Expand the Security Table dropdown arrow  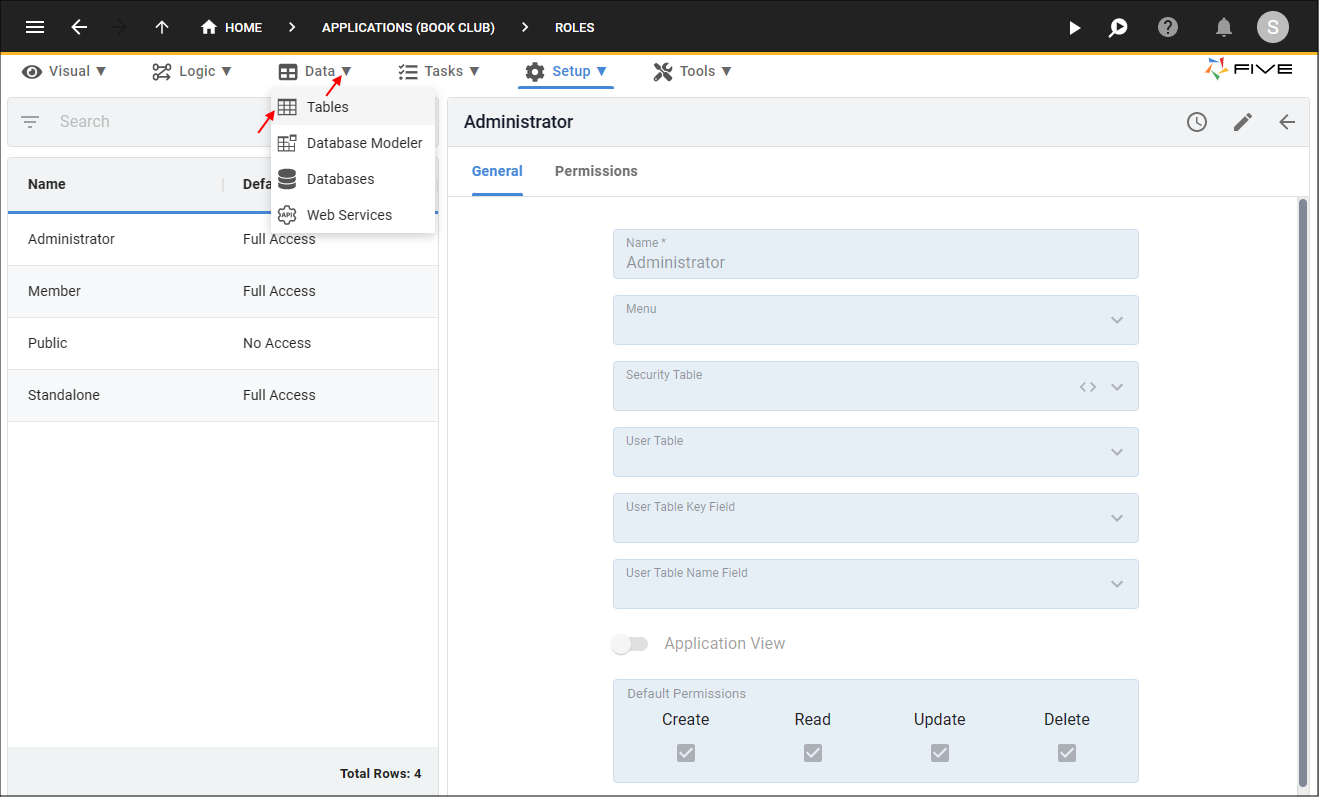click(x=1117, y=387)
